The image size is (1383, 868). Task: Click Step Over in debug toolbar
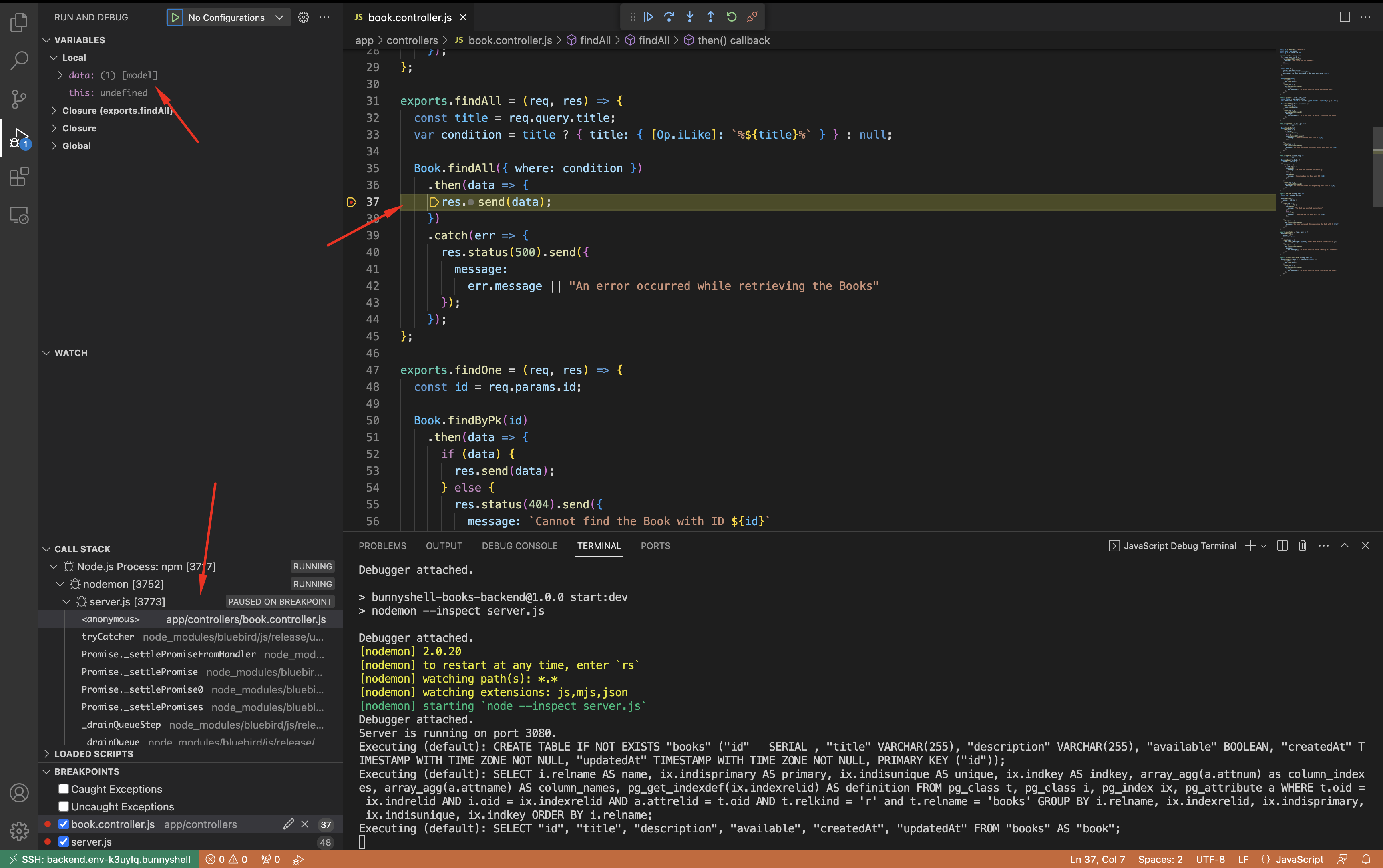pos(669,17)
